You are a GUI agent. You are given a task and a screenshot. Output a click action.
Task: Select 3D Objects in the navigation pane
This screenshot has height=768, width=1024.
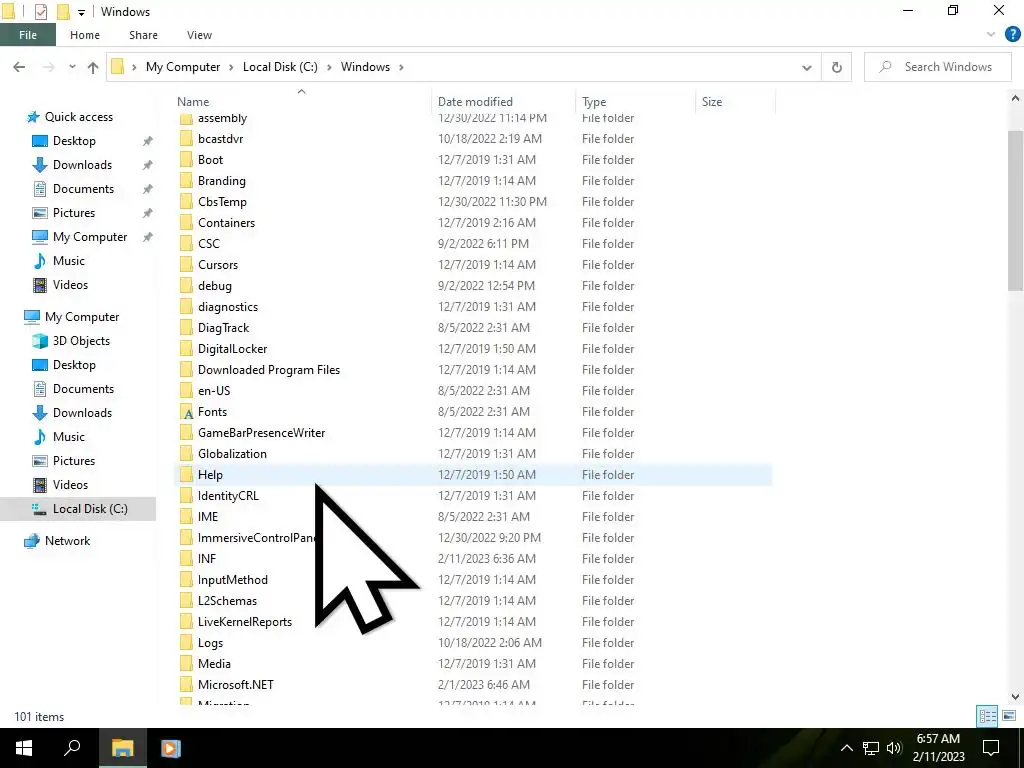tap(81, 341)
